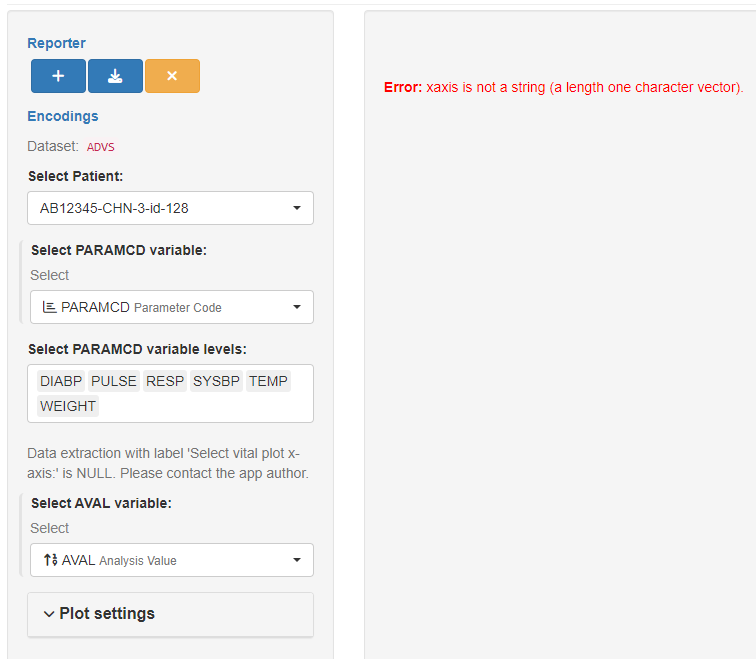Click the WEIGHT level tag
The image size is (756, 659).
[x=68, y=406]
